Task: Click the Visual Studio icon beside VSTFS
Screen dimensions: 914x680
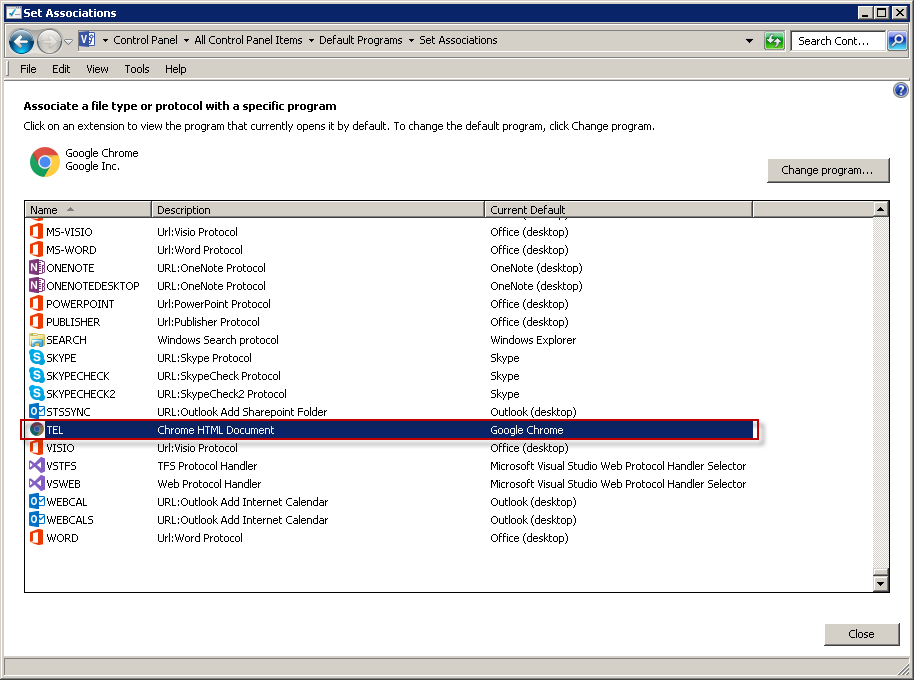Action: (x=36, y=466)
